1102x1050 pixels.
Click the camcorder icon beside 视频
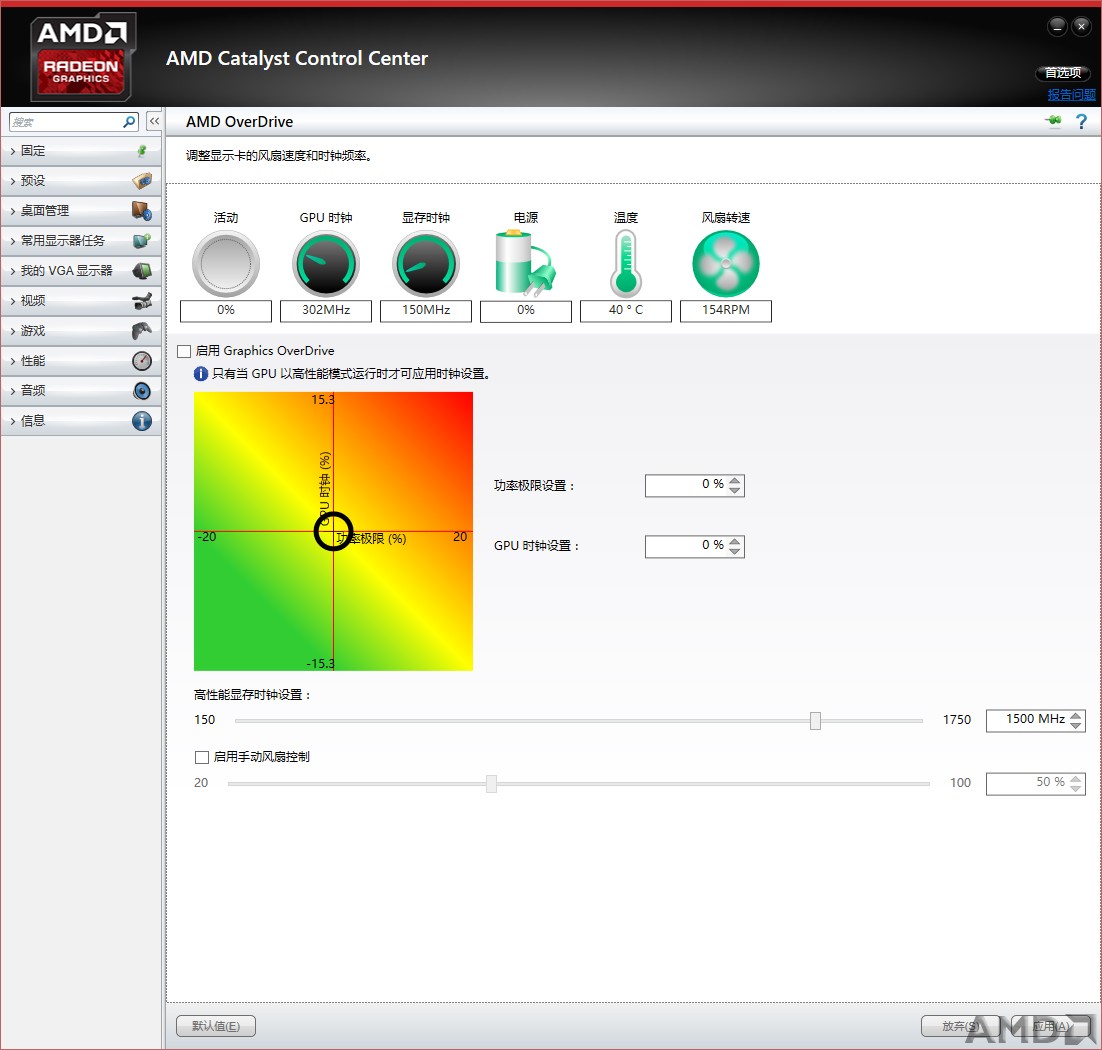pos(142,301)
